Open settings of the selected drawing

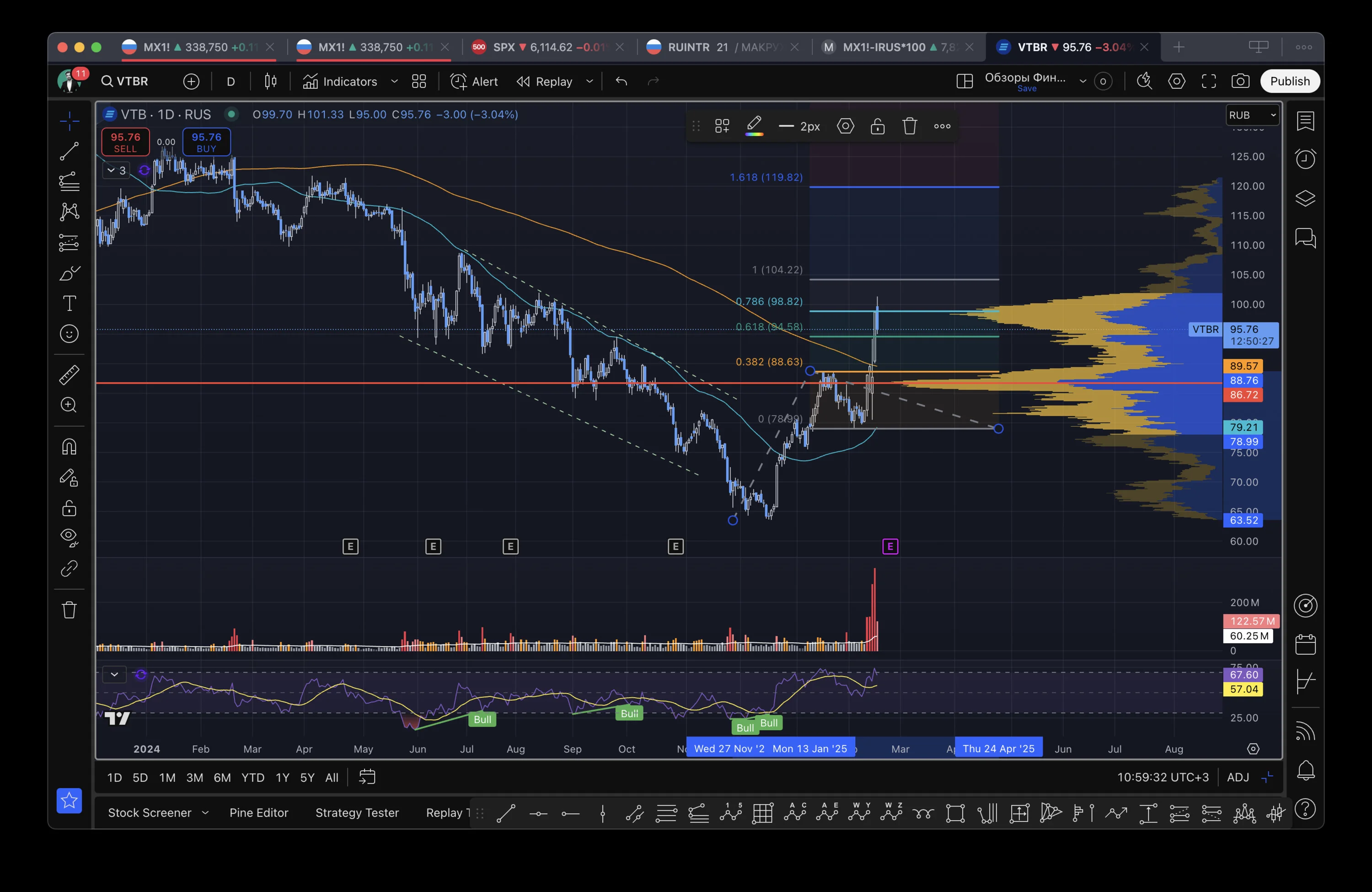[846, 126]
